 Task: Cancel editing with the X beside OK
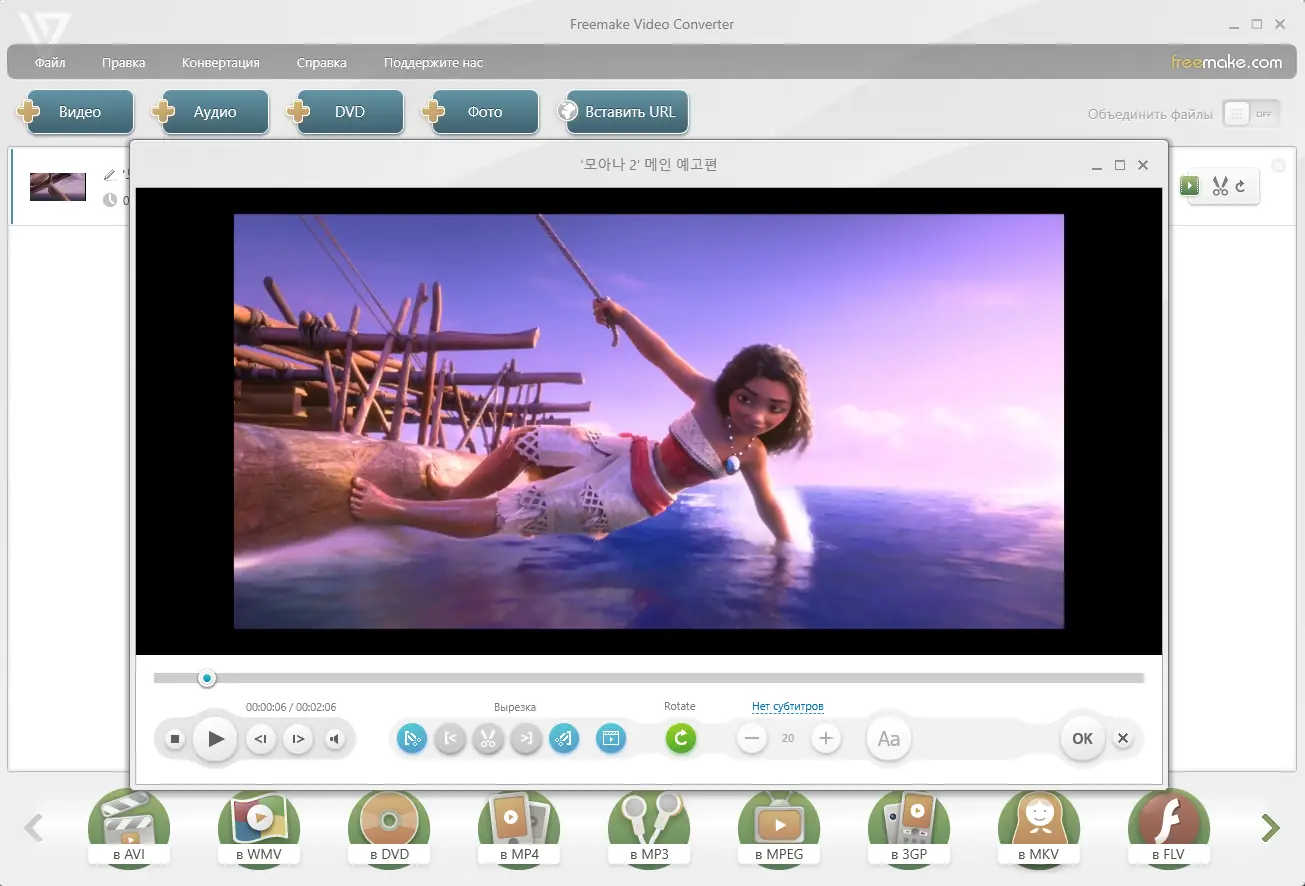1123,739
